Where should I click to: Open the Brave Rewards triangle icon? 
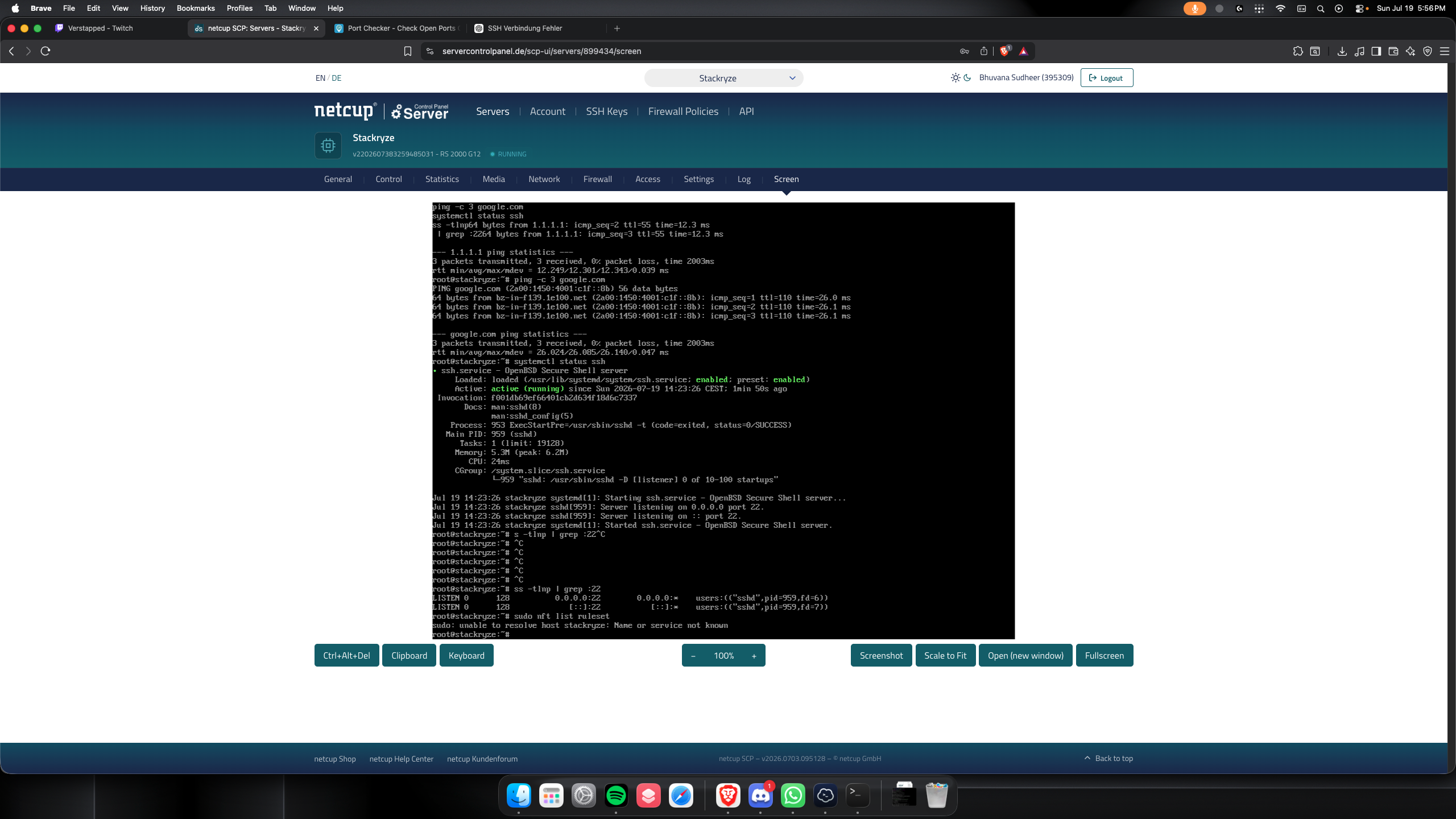[1024, 51]
